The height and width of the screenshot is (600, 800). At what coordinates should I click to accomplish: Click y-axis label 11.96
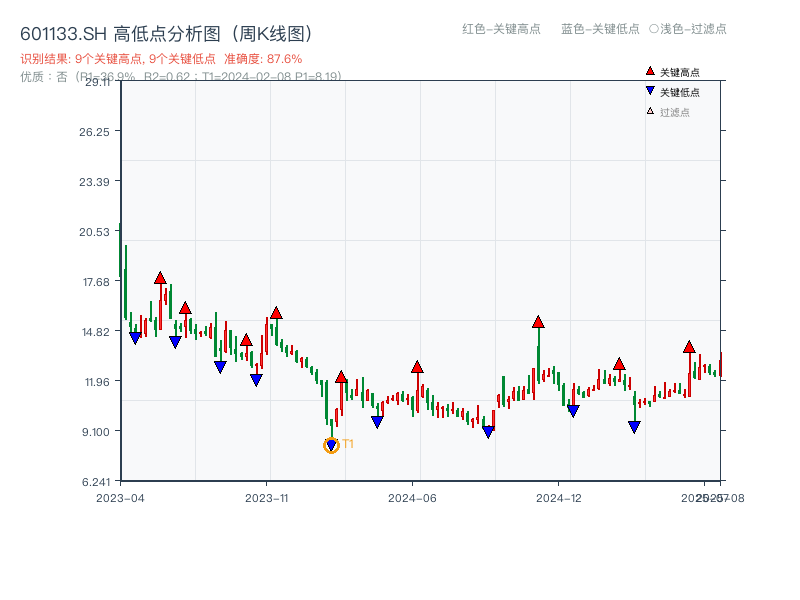pyautogui.click(x=97, y=382)
